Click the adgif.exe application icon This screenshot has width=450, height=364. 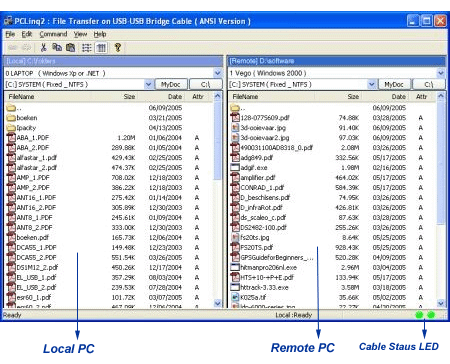235,168
